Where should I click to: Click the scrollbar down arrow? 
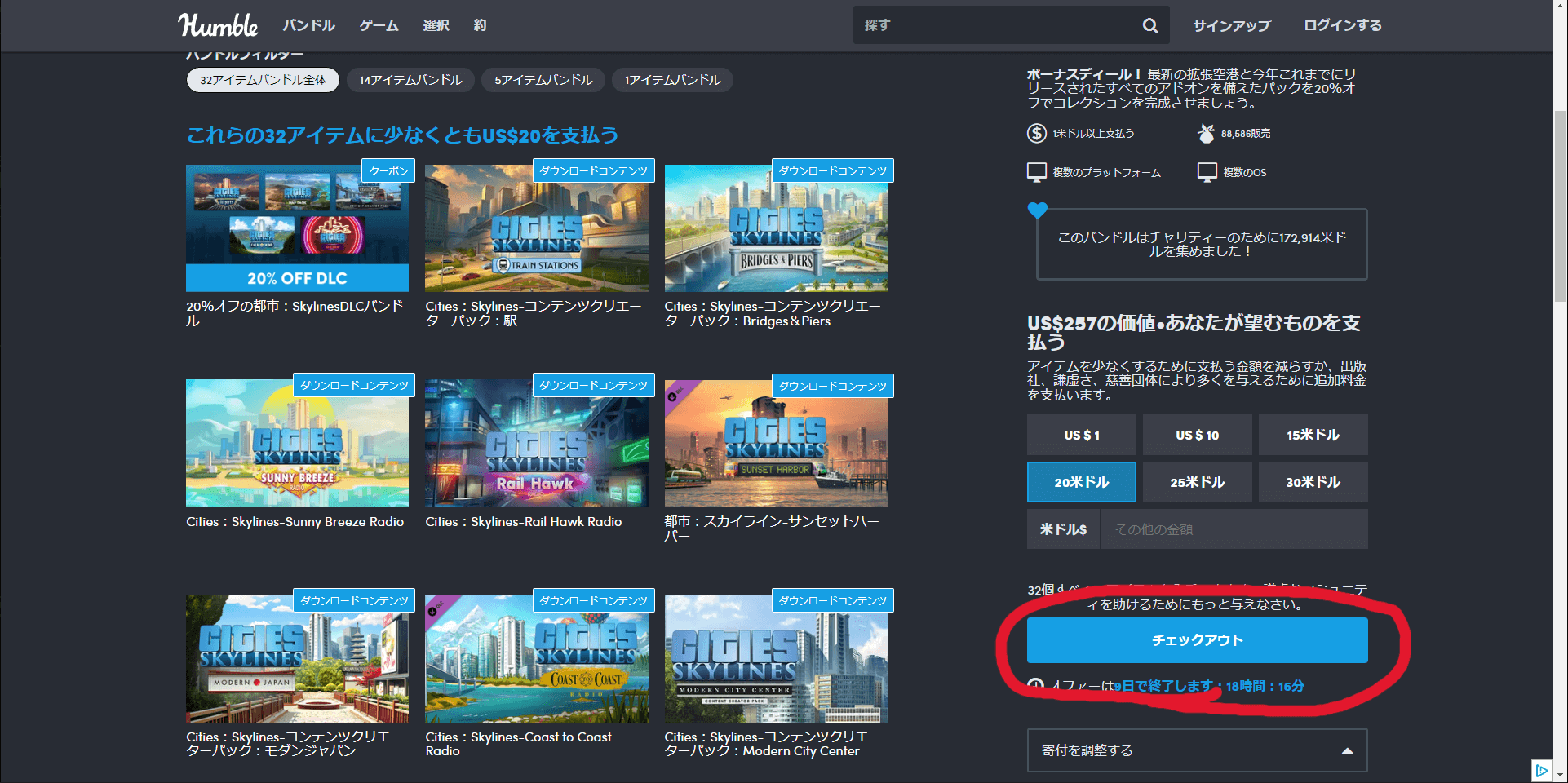(1560, 775)
